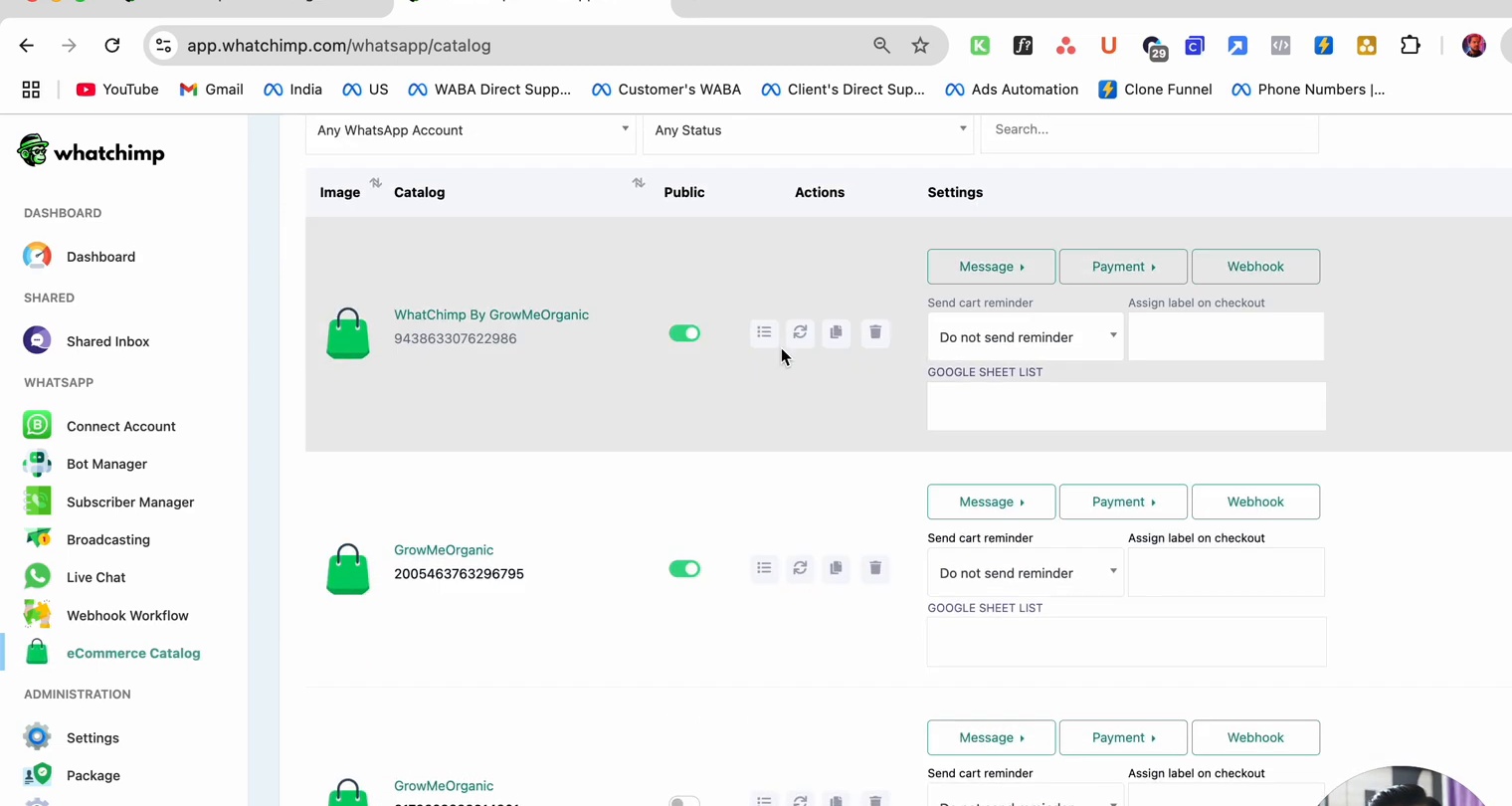Click Webhook button for catalog 2005463763296795
1512x806 pixels.
pos(1255,503)
